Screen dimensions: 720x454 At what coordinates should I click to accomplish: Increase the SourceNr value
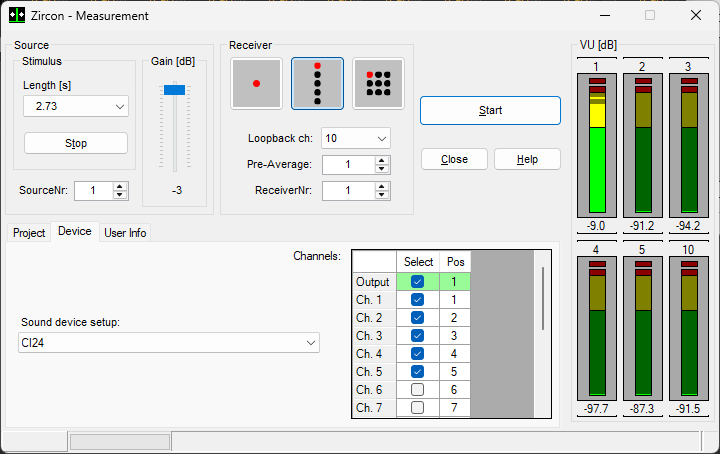(120, 186)
